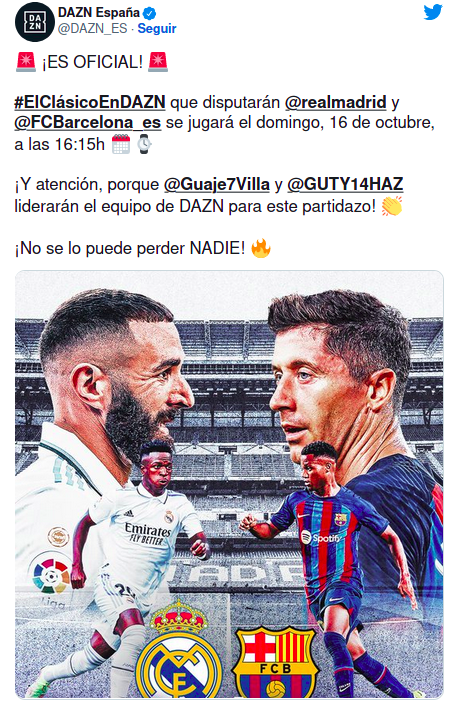Click the fire emoji after NADIE
Image resolution: width=458 pixels, height=705 pixels.
(261, 247)
